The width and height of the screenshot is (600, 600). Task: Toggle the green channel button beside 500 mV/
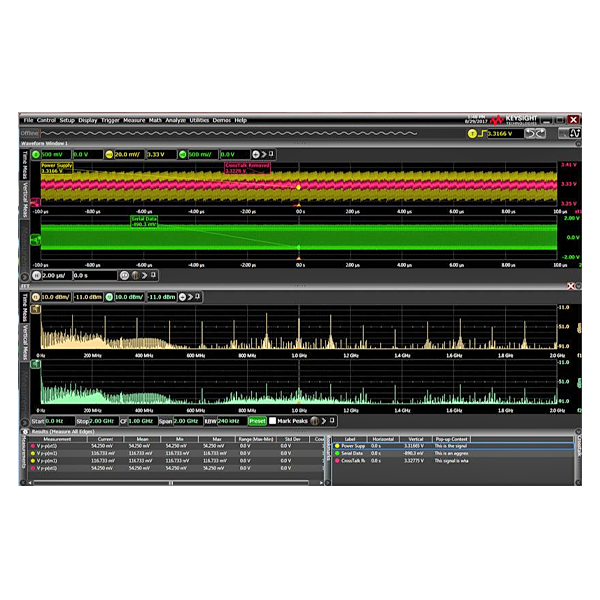(183, 155)
